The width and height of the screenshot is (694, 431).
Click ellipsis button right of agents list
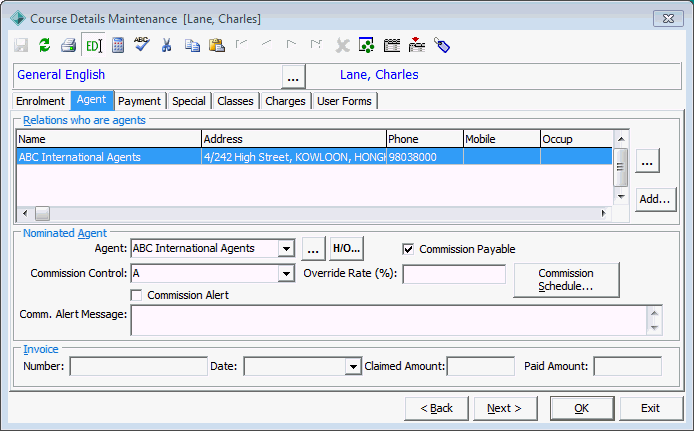[648, 161]
